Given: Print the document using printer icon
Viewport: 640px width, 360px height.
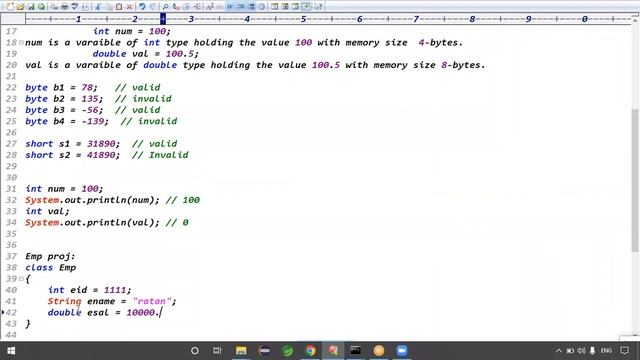Looking at the screenshot, I should 64,7.
